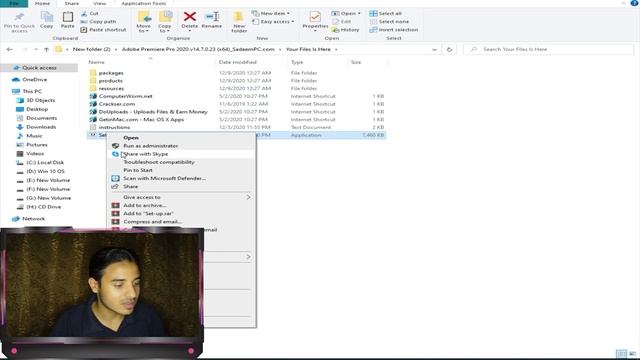Click Cut in Clipboard group
Screen dimensions: 640x360
[x=90, y=13]
